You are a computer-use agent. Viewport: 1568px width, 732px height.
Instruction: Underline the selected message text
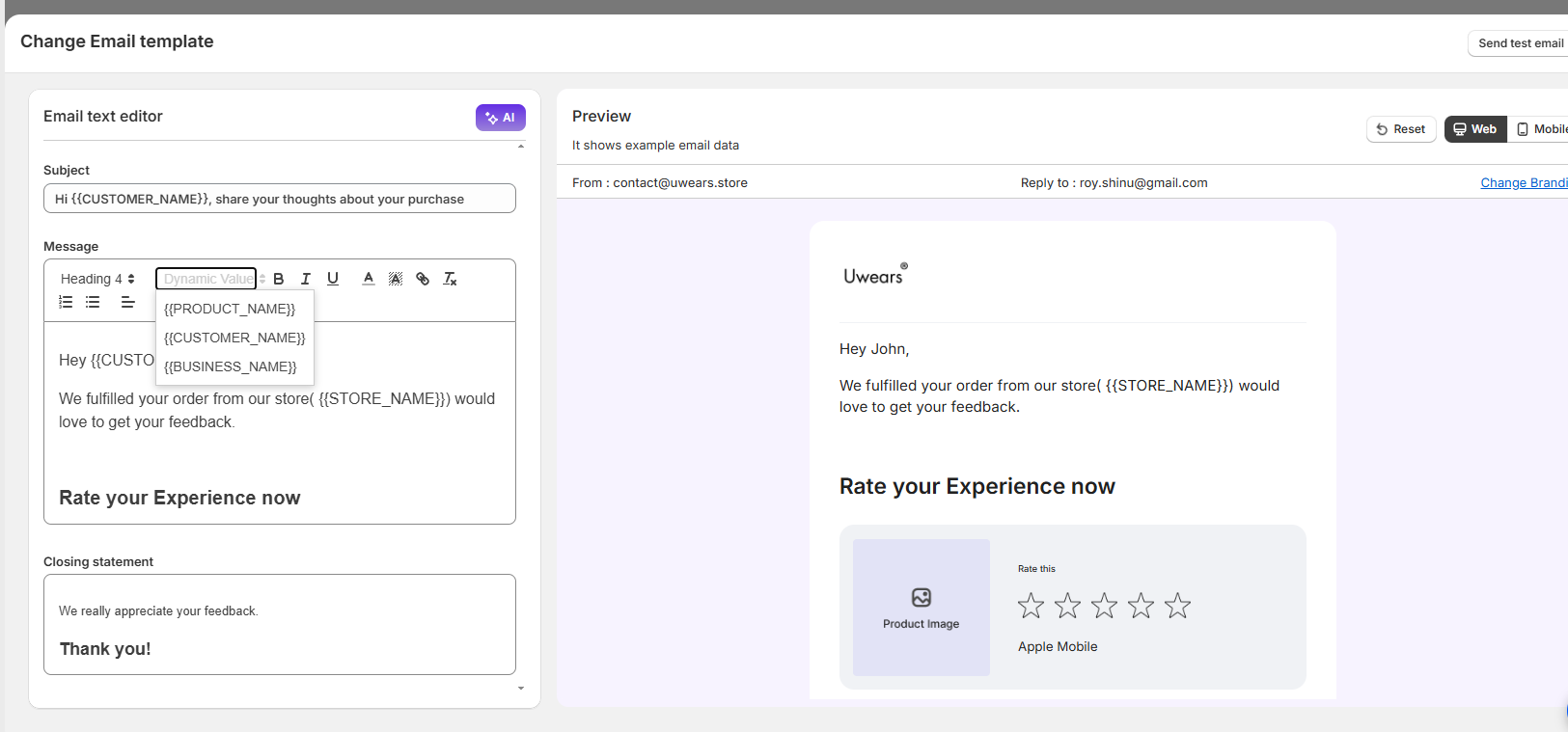click(x=333, y=279)
